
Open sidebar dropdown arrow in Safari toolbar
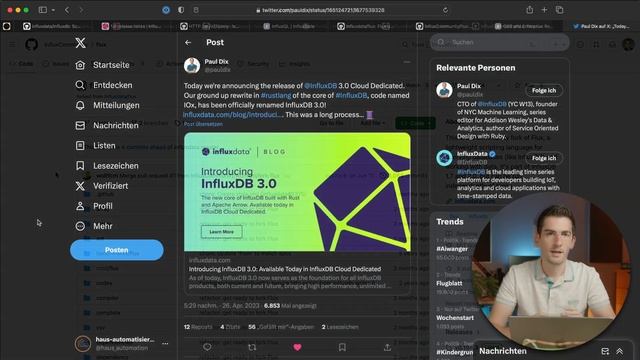click(x=53, y=10)
